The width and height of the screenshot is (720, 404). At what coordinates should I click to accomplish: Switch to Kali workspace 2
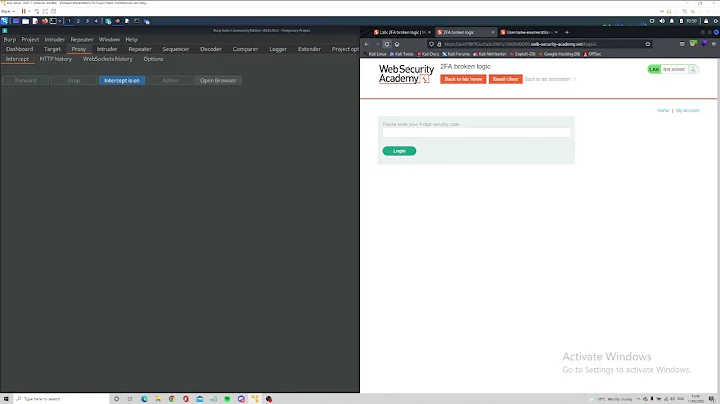(x=78, y=21)
